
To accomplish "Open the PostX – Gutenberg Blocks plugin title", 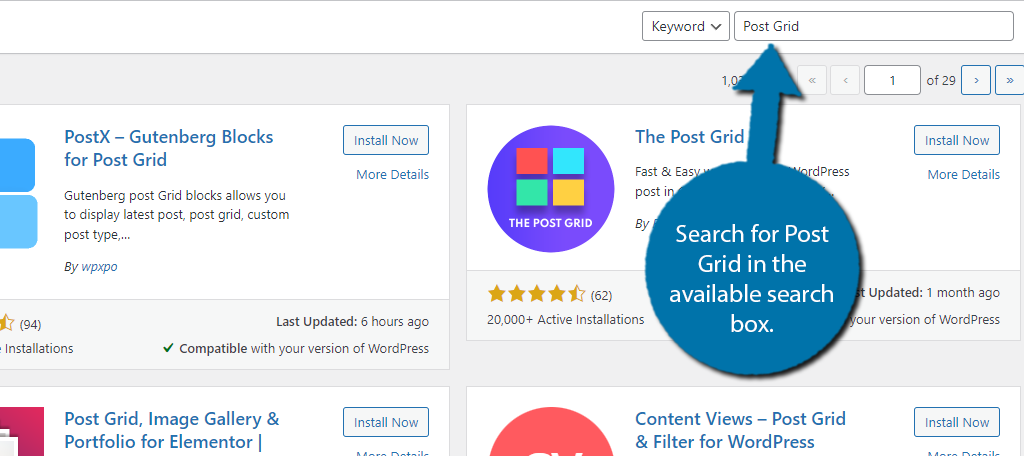I will [168, 148].
